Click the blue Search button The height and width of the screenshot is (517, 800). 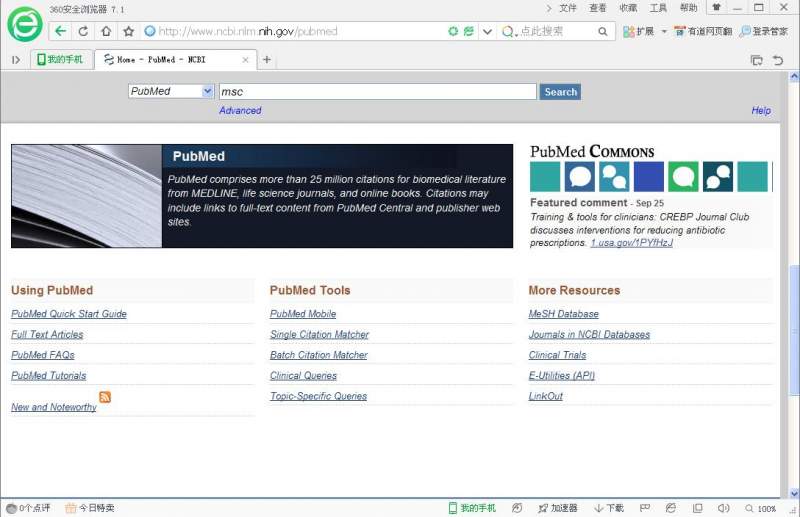tap(560, 92)
